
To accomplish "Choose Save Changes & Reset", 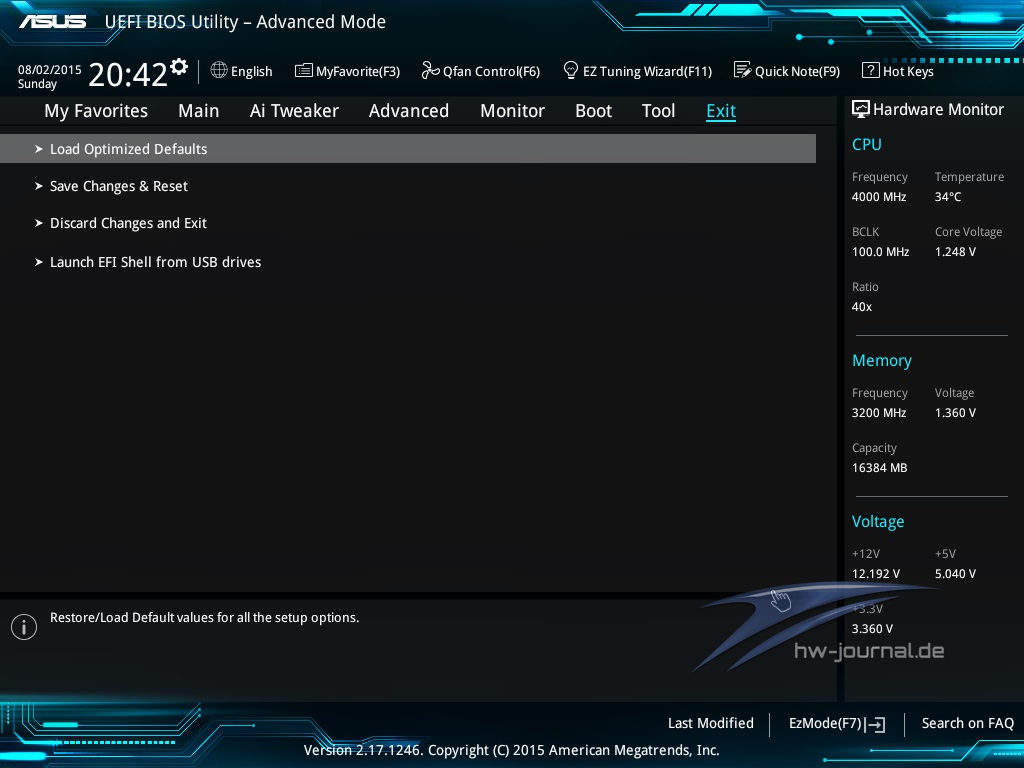I will pyautogui.click(x=119, y=186).
